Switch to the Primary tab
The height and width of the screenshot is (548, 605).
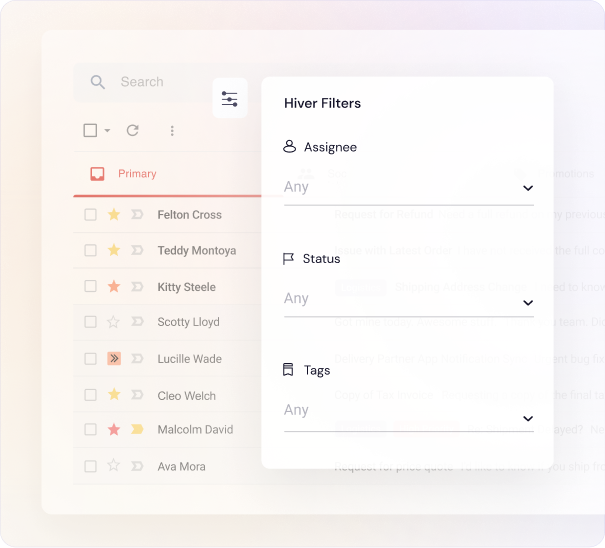click(x=137, y=174)
